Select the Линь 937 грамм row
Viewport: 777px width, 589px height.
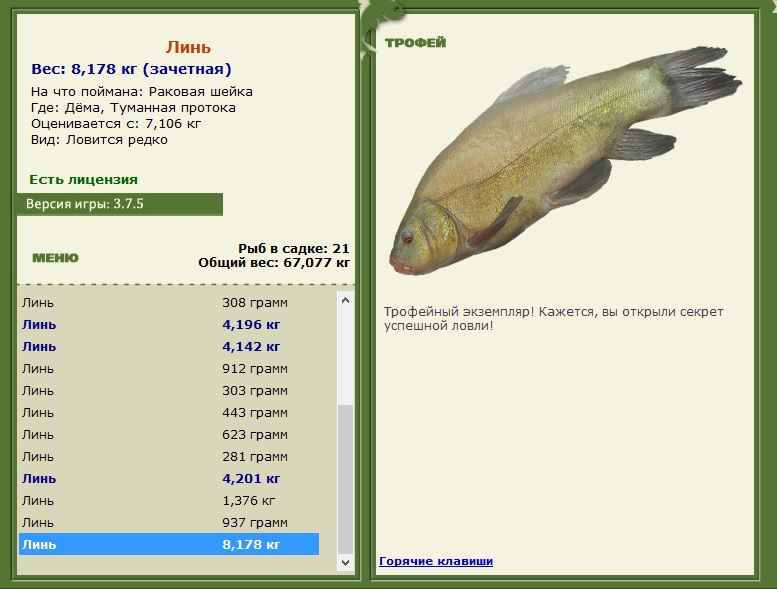(168, 522)
